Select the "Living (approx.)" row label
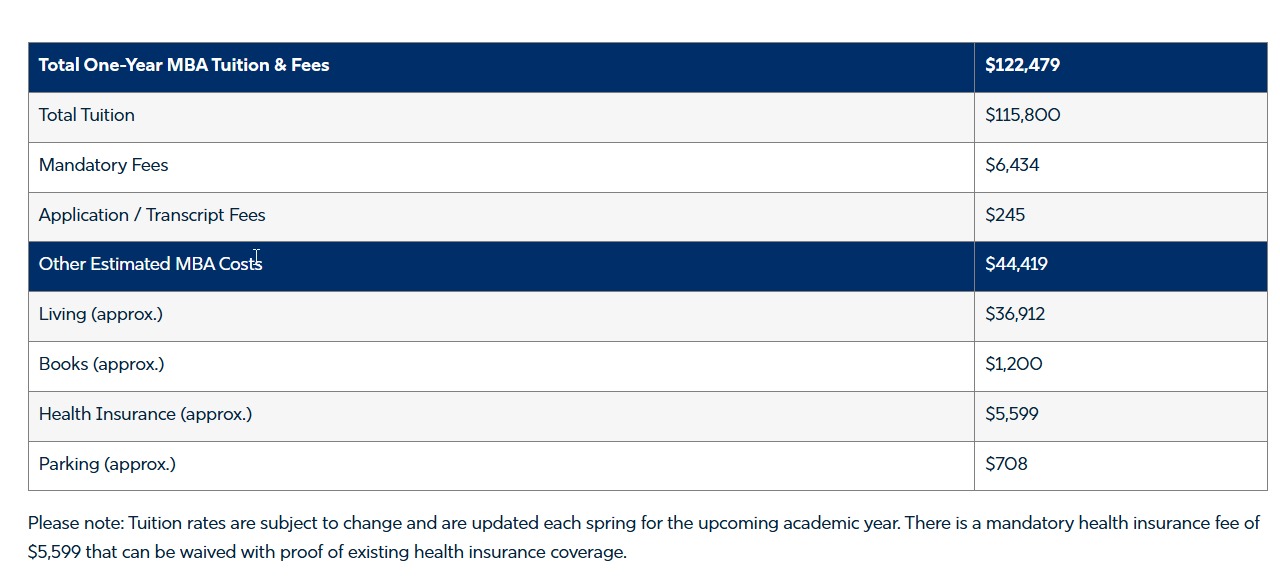This screenshot has height=576, width=1280. (100, 314)
